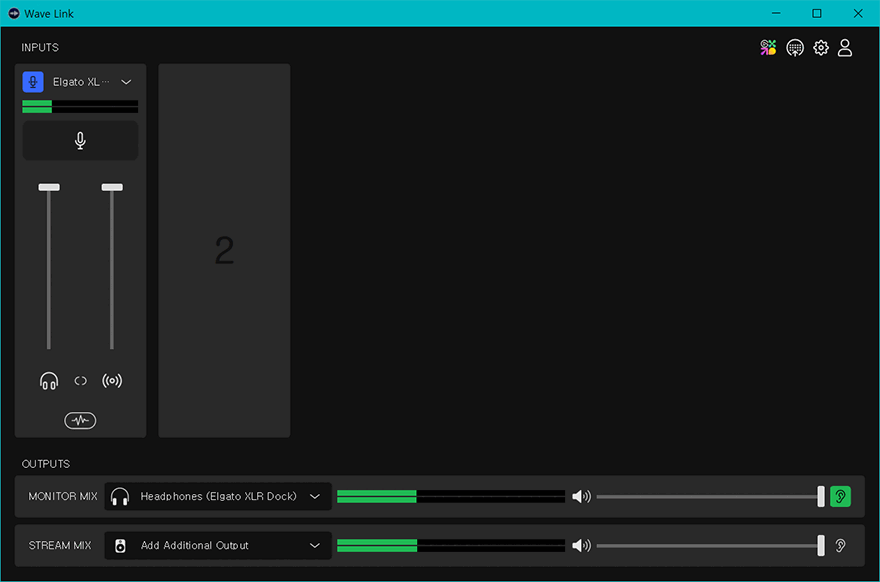Click the speaker device icon in Stream Mix
Viewport: 880px width, 582px height.
point(120,546)
